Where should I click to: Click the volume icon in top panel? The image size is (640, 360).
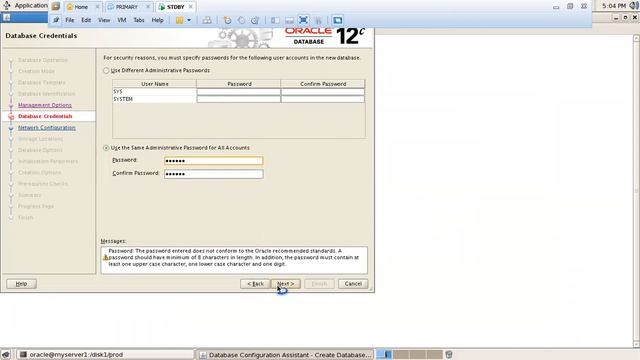(x=634, y=6)
